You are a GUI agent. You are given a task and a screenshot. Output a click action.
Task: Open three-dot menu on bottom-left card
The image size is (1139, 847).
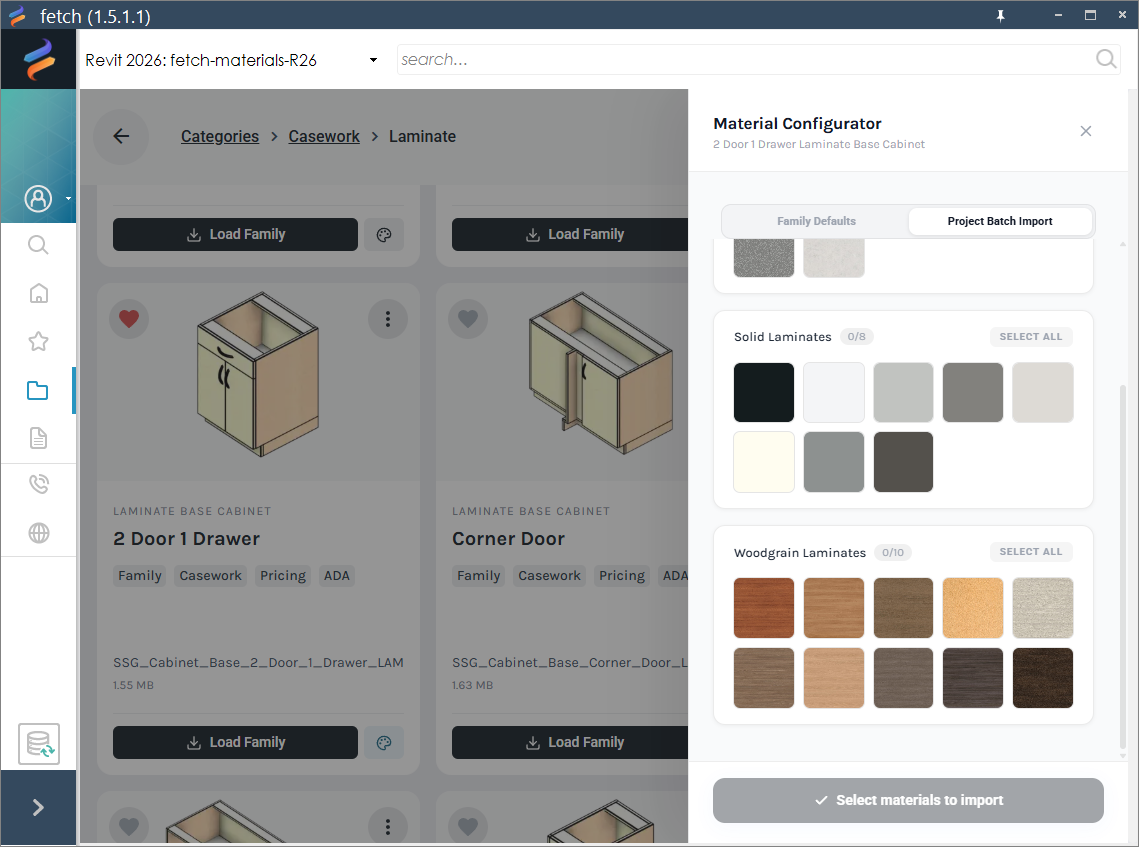point(388,826)
